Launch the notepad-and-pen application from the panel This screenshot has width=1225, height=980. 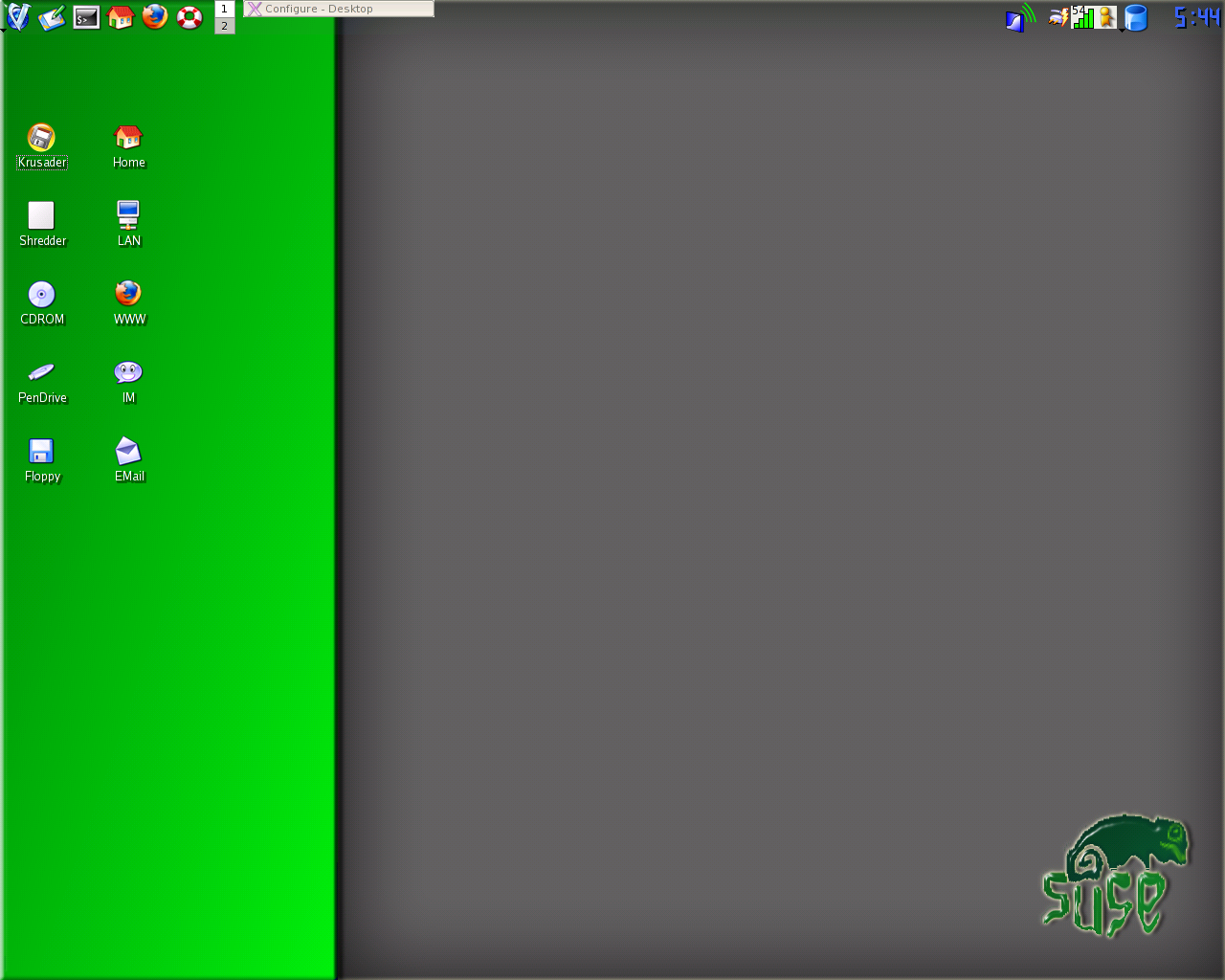52,17
